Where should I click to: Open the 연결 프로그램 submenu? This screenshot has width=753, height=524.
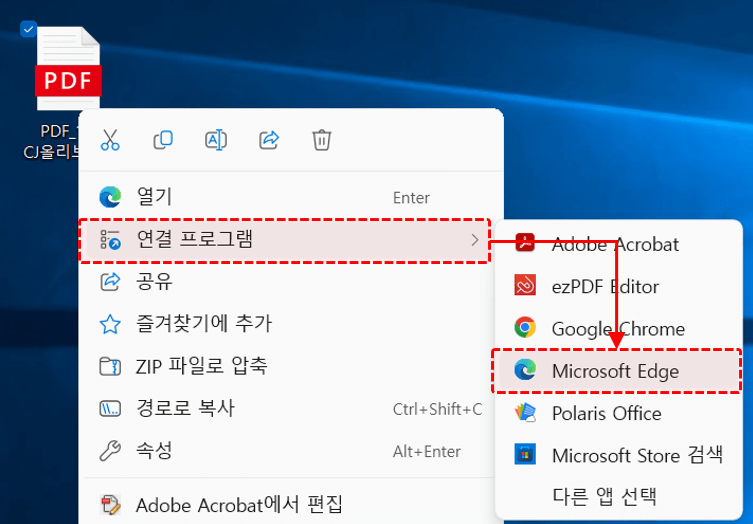tap(285, 240)
